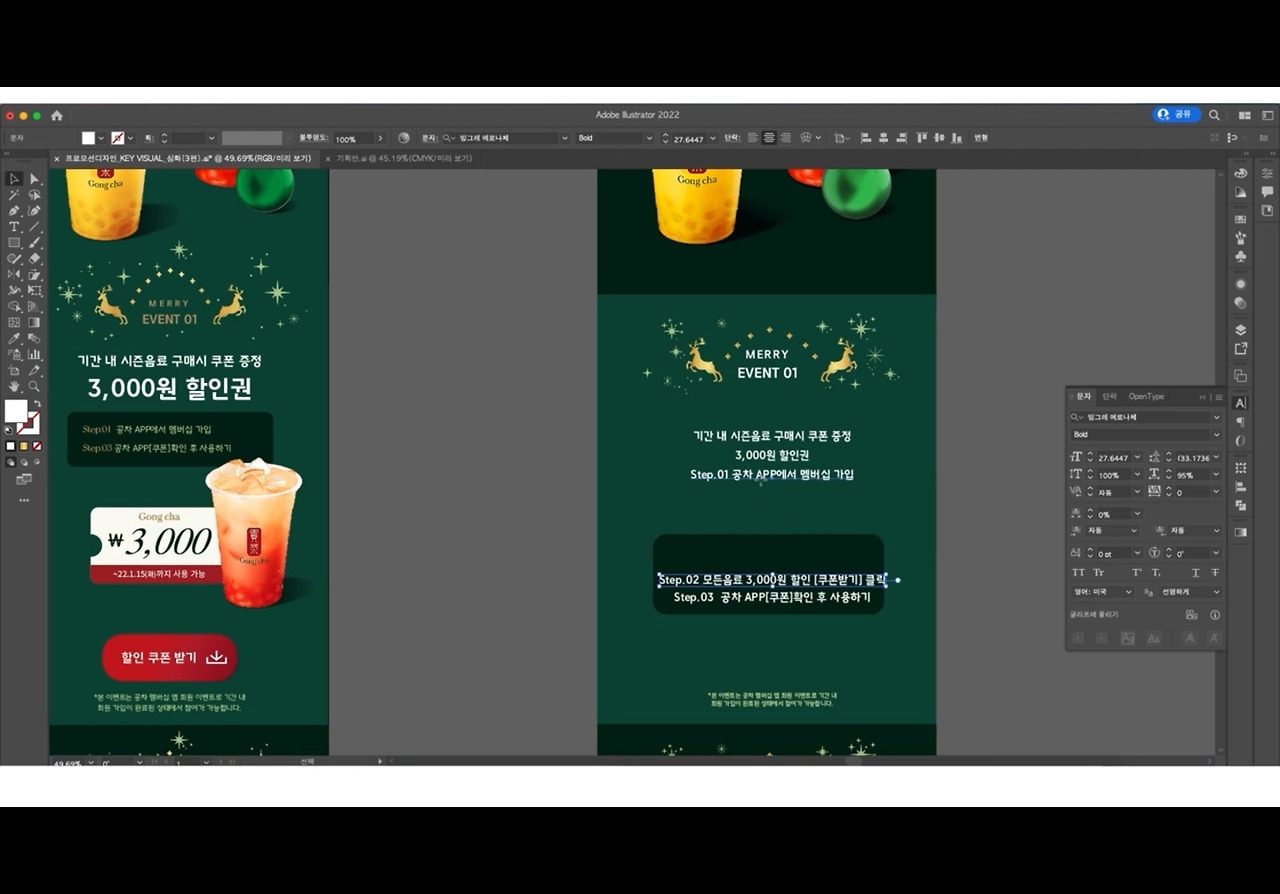The height and width of the screenshot is (894, 1280).
Task: Click the white fill box in toolbox
Action: [16, 411]
